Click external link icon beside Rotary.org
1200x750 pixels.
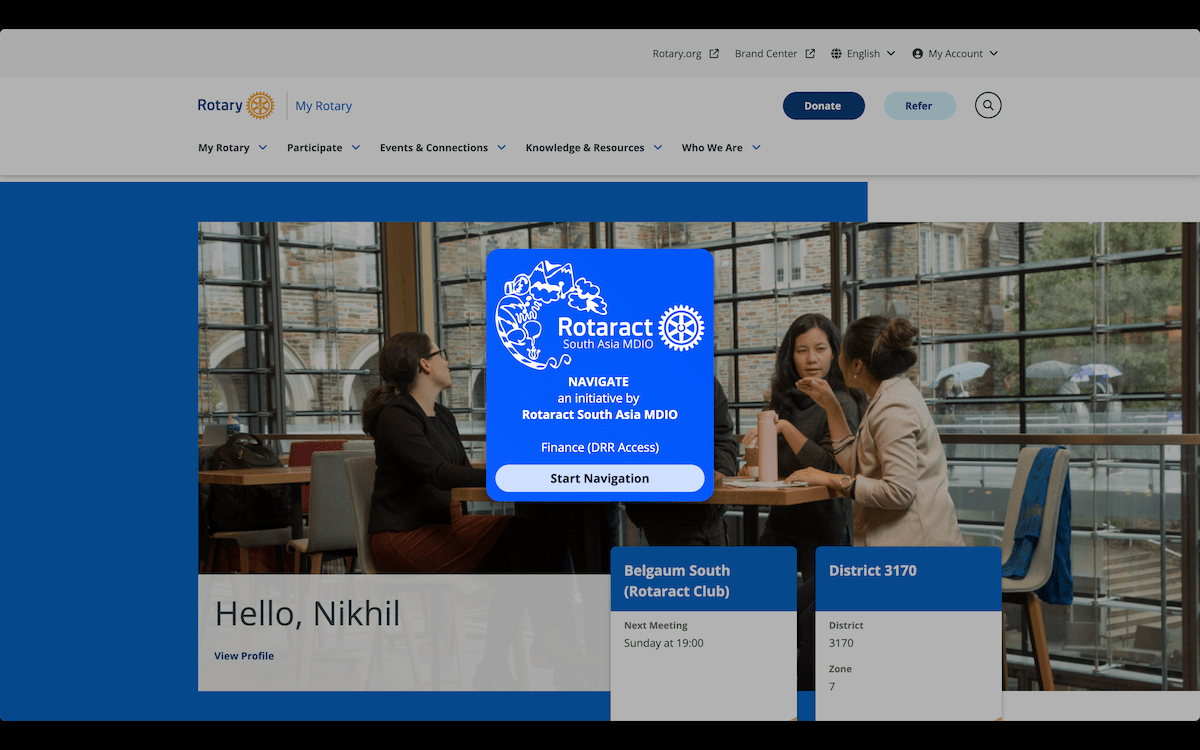coord(714,54)
